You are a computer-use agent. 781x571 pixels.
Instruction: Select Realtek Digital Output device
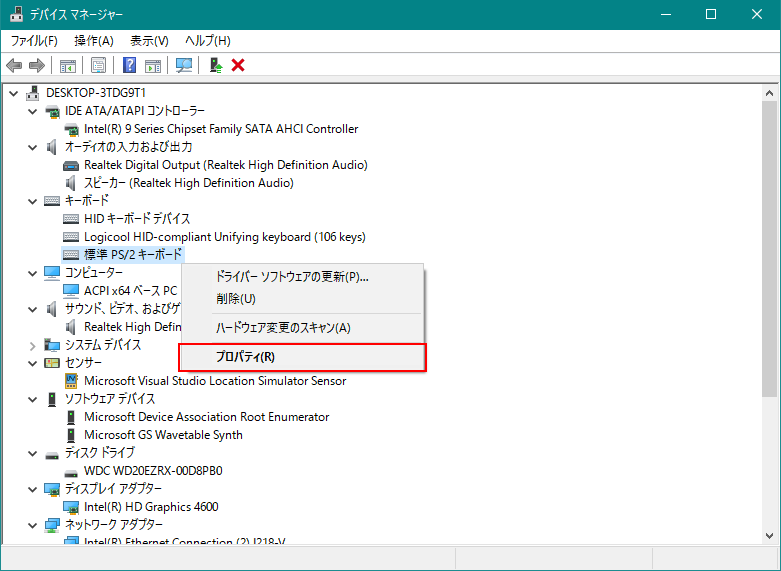click(x=226, y=165)
